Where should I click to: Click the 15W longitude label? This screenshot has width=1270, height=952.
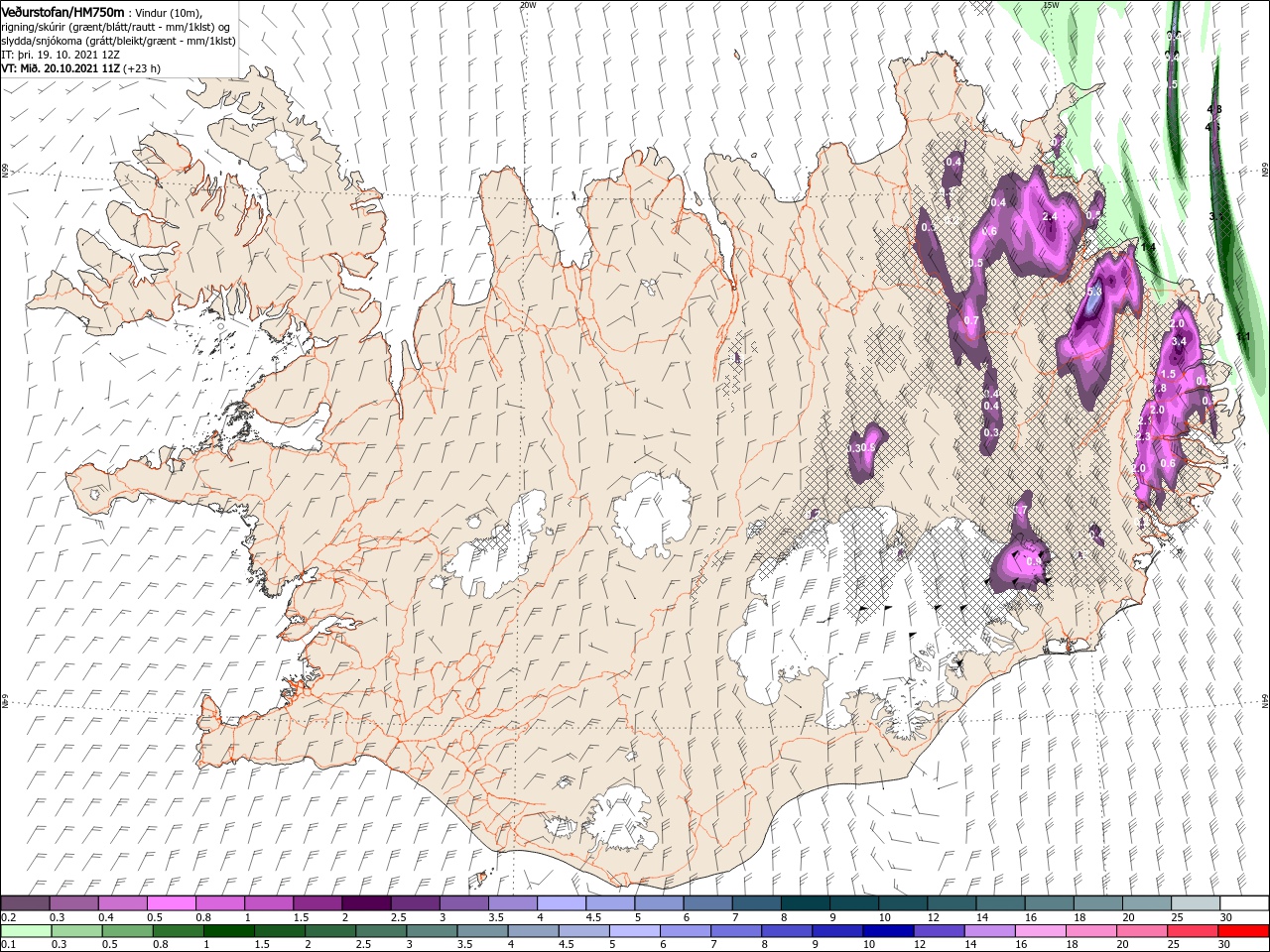point(1051,5)
